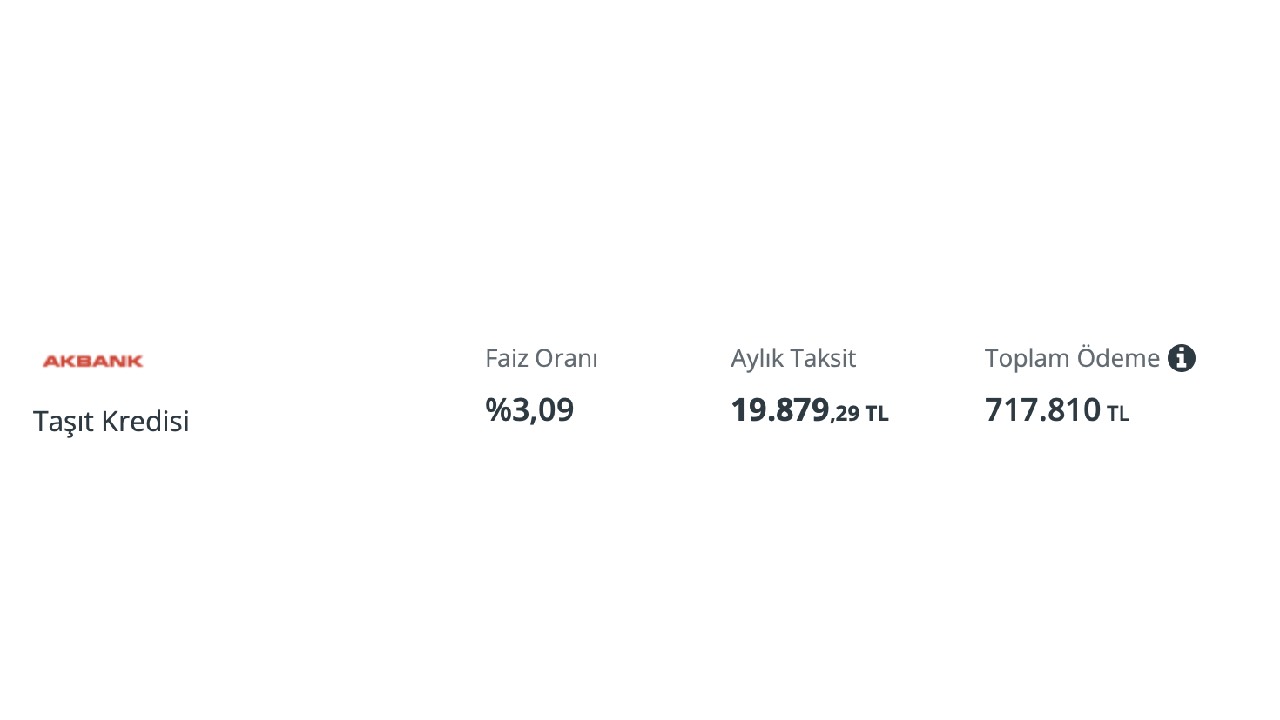Click the TL suffix after 717.810
The width and height of the screenshot is (1280, 720).
click(1118, 414)
